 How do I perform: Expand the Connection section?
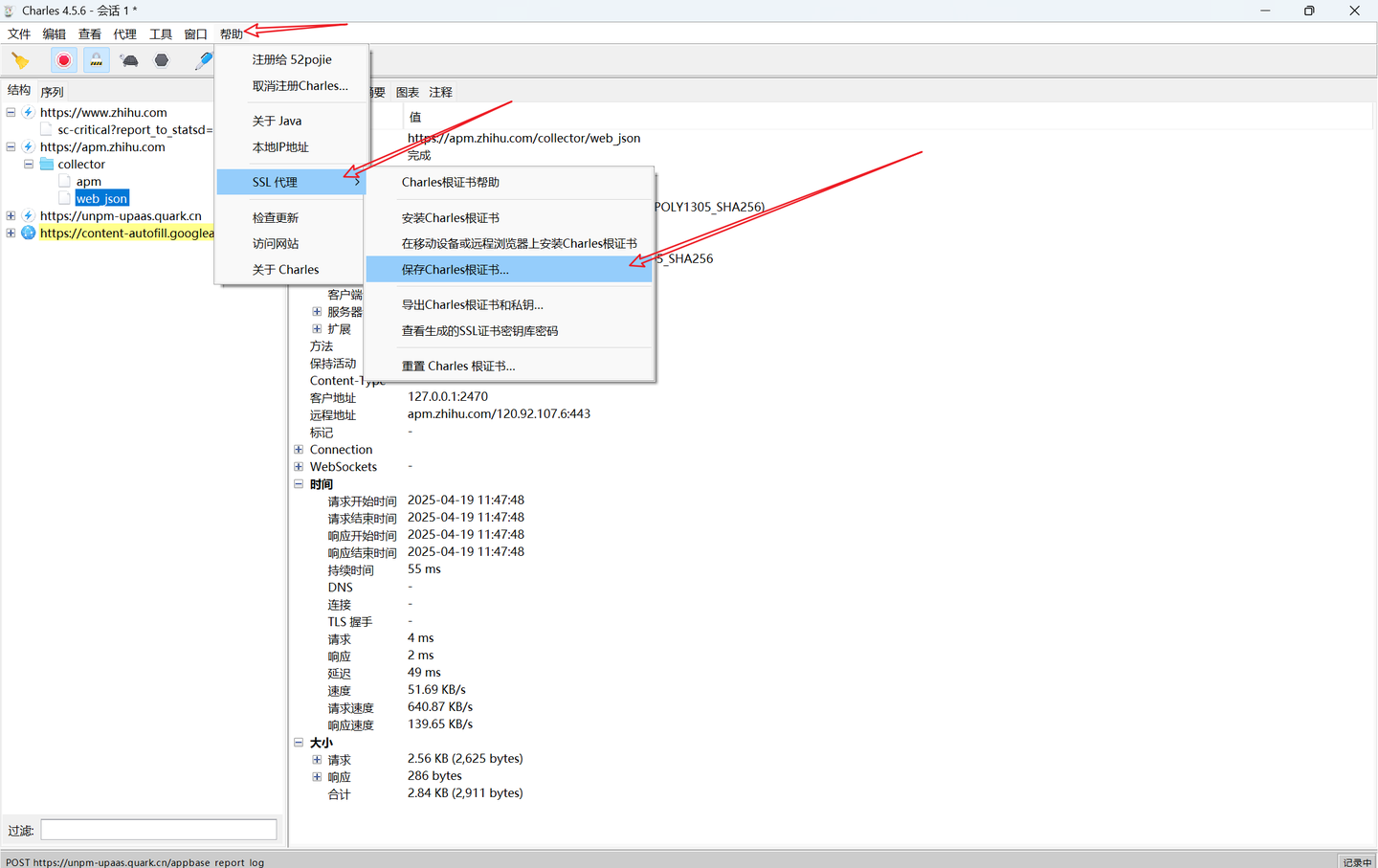(x=299, y=449)
